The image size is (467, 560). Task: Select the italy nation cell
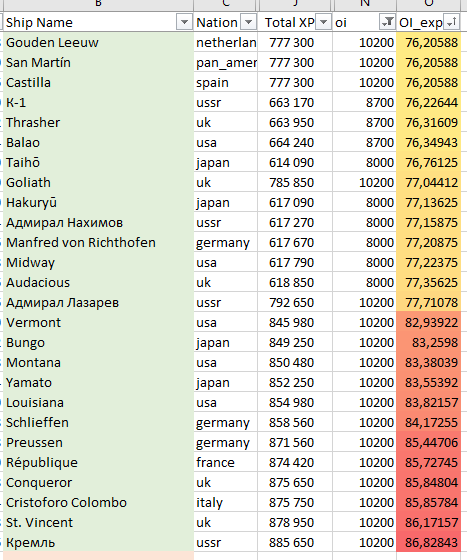[x=226, y=502]
